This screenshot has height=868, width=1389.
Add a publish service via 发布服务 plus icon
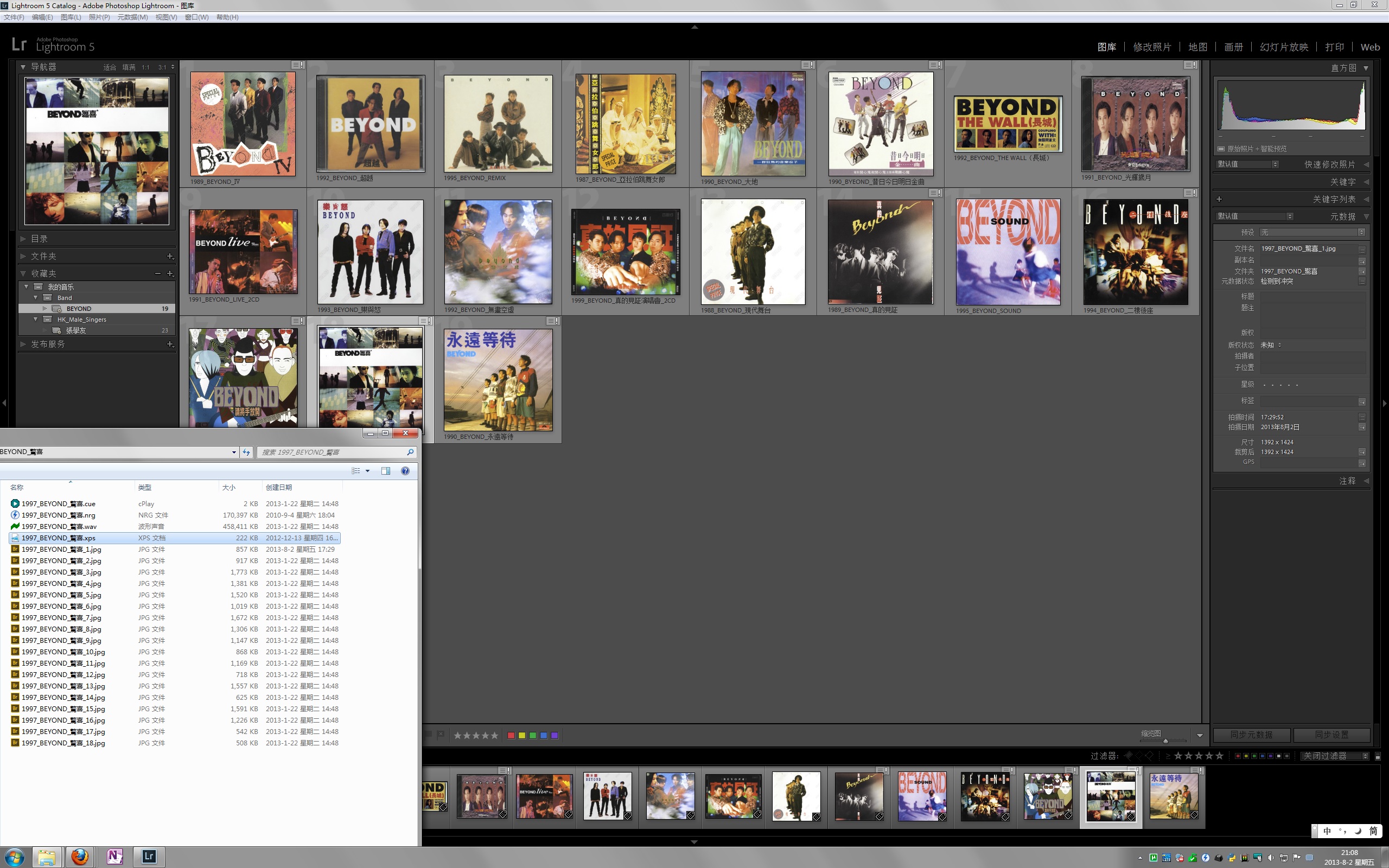tap(170, 344)
